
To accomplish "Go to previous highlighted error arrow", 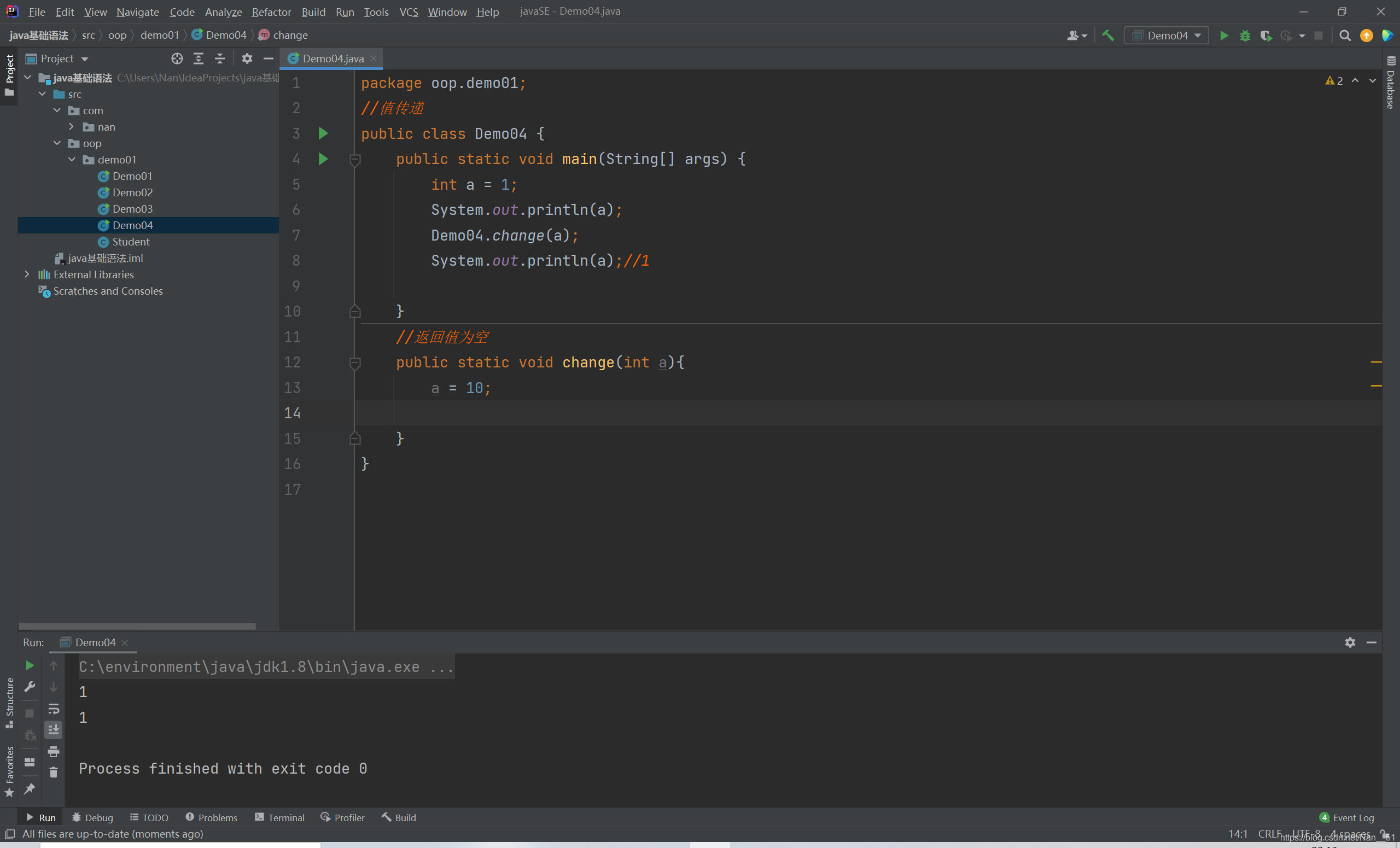I will coord(1355,81).
